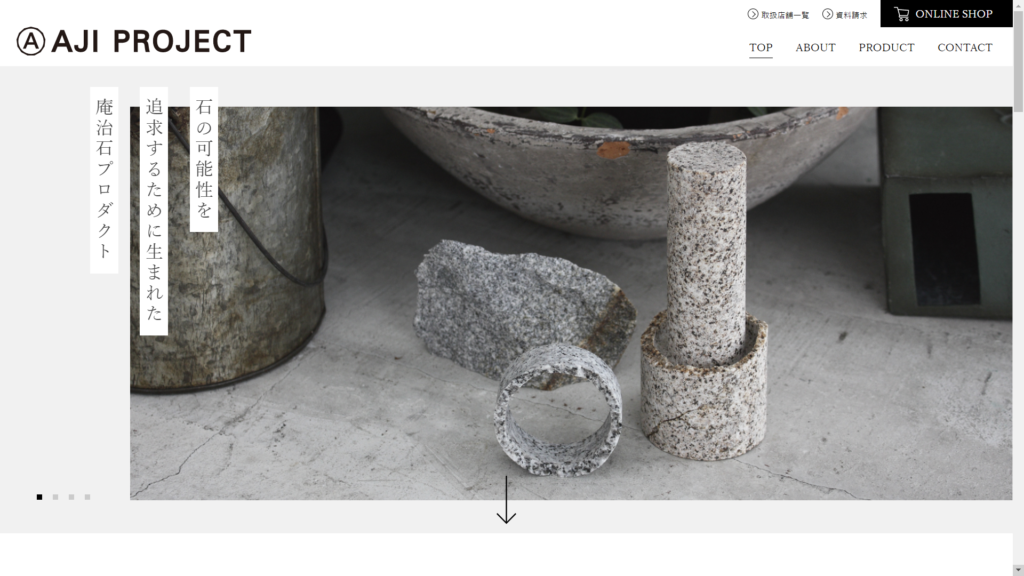This screenshot has width=1024, height=576.
Task: Click the down arrow below the hero image
Action: [x=506, y=500]
